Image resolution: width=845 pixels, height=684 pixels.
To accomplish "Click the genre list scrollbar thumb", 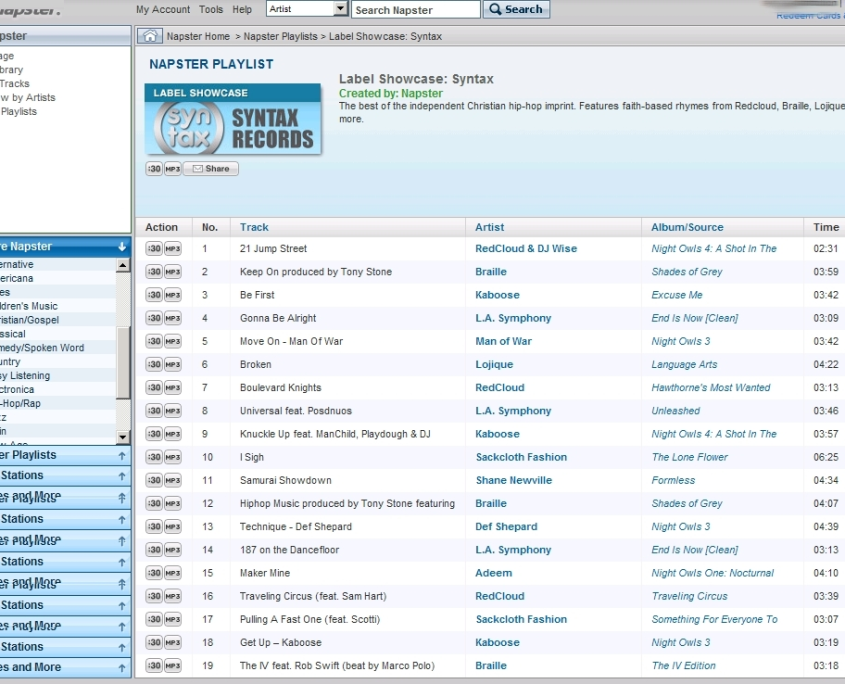I will (x=123, y=362).
